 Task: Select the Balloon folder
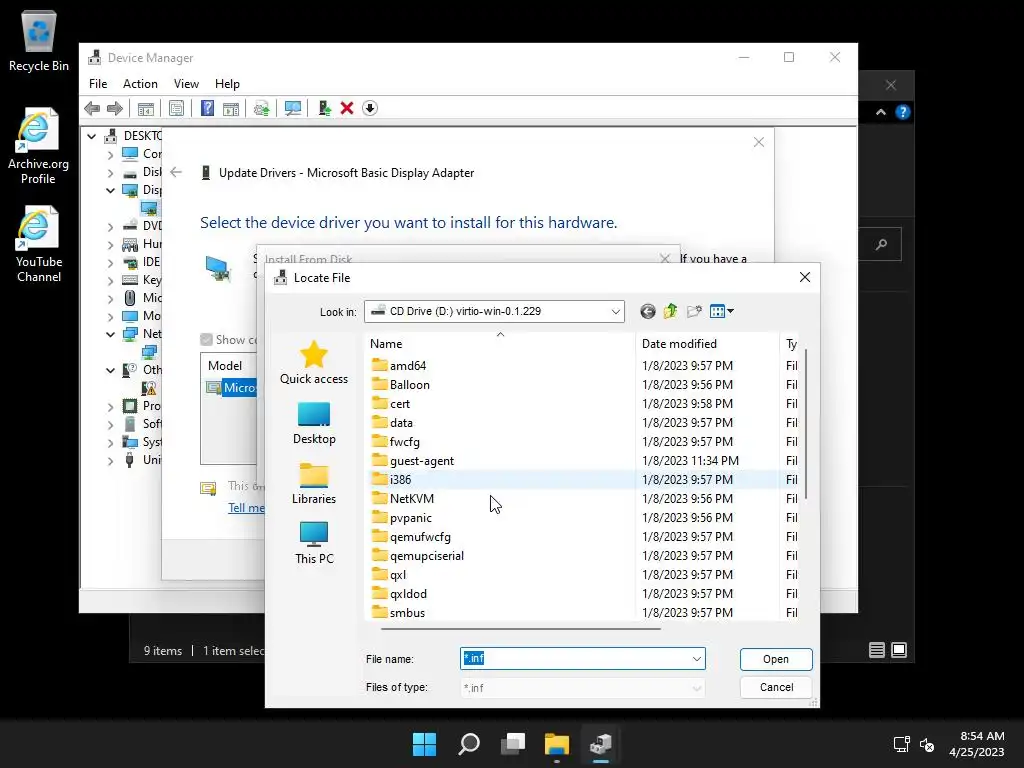(x=409, y=385)
